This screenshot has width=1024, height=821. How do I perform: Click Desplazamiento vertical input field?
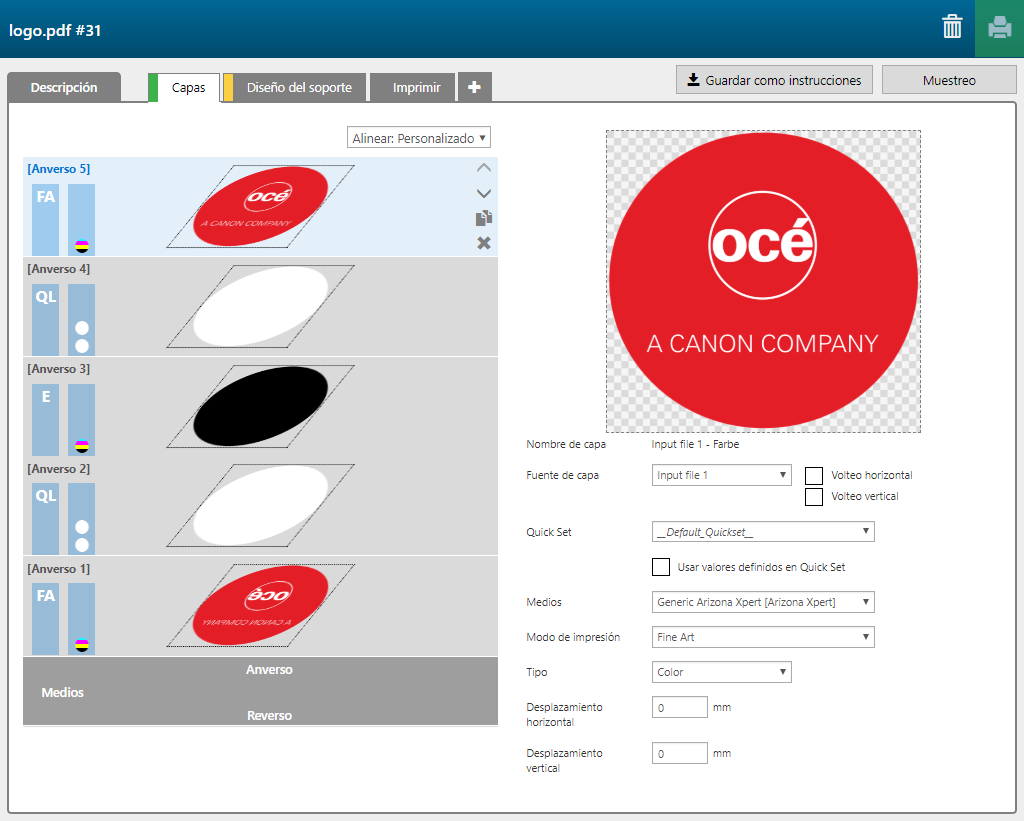679,752
